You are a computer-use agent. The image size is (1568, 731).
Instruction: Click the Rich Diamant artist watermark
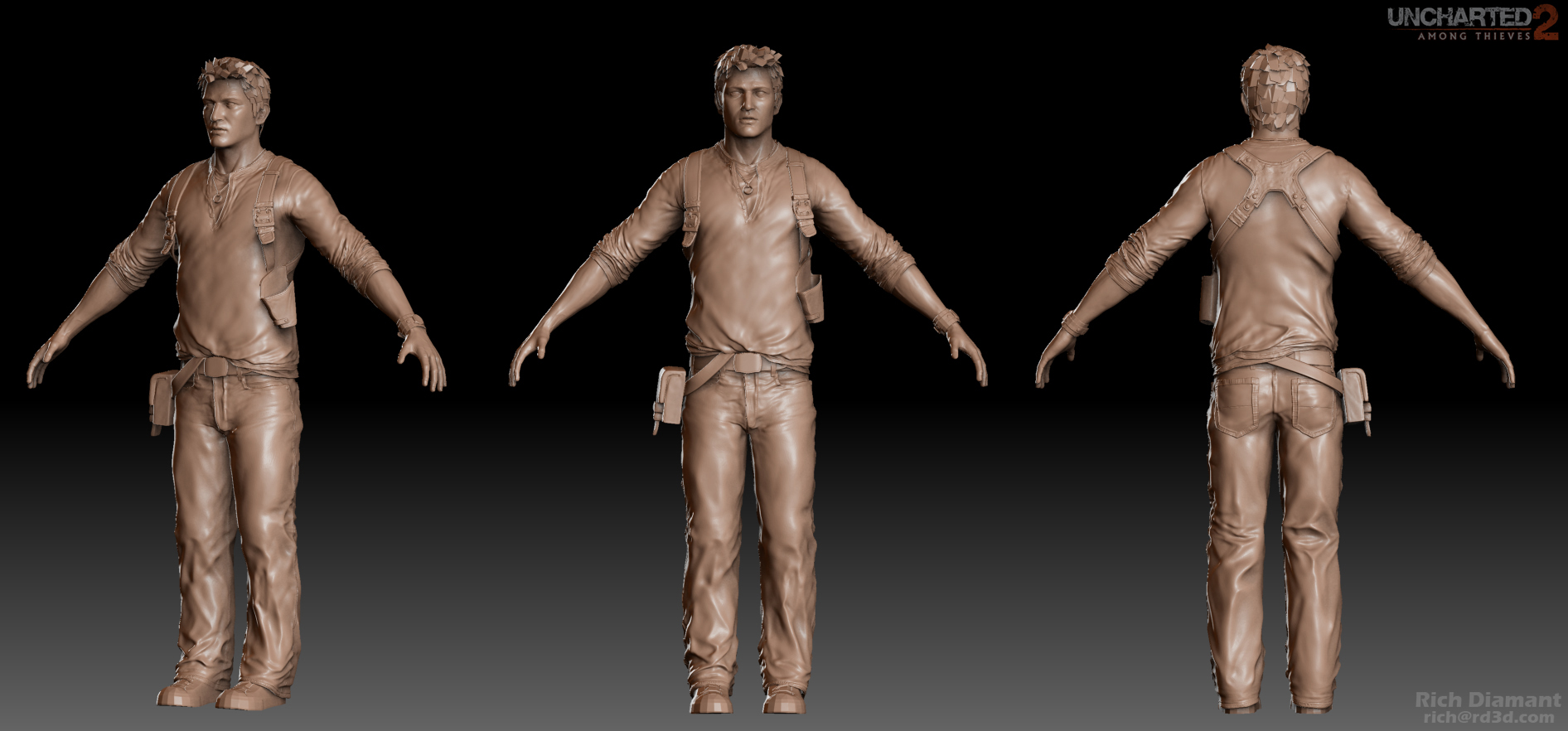point(1487,700)
